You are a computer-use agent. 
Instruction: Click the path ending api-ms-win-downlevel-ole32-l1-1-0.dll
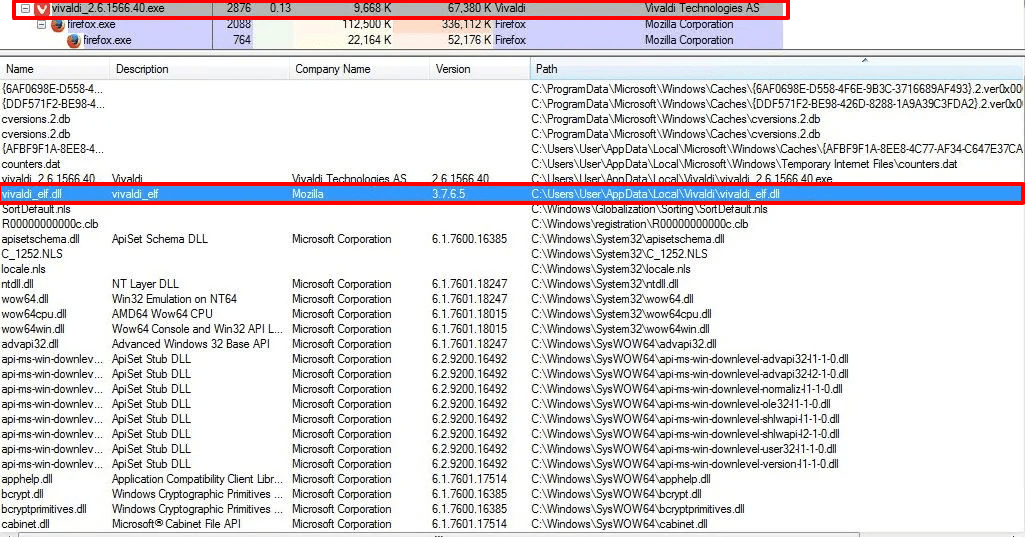681,404
